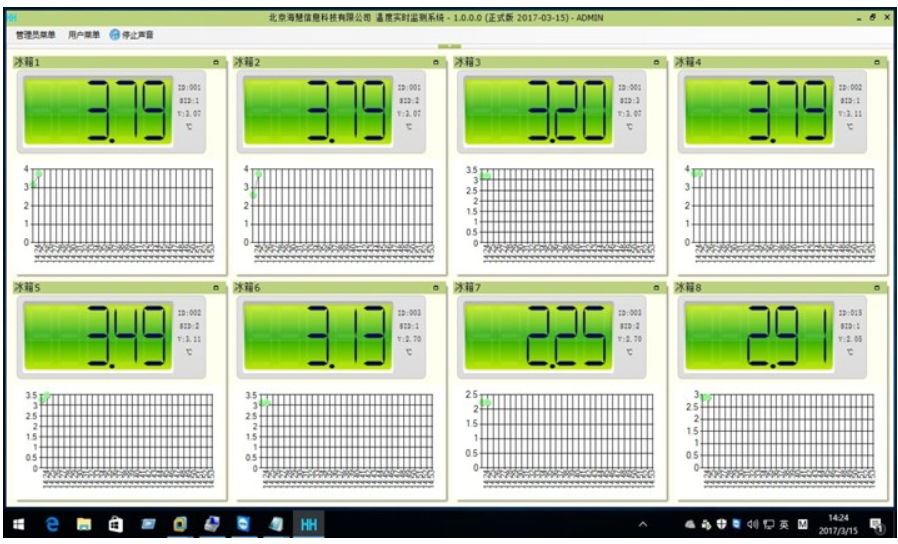Collapse the 冰箱4 panel

[x=877, y=63]
